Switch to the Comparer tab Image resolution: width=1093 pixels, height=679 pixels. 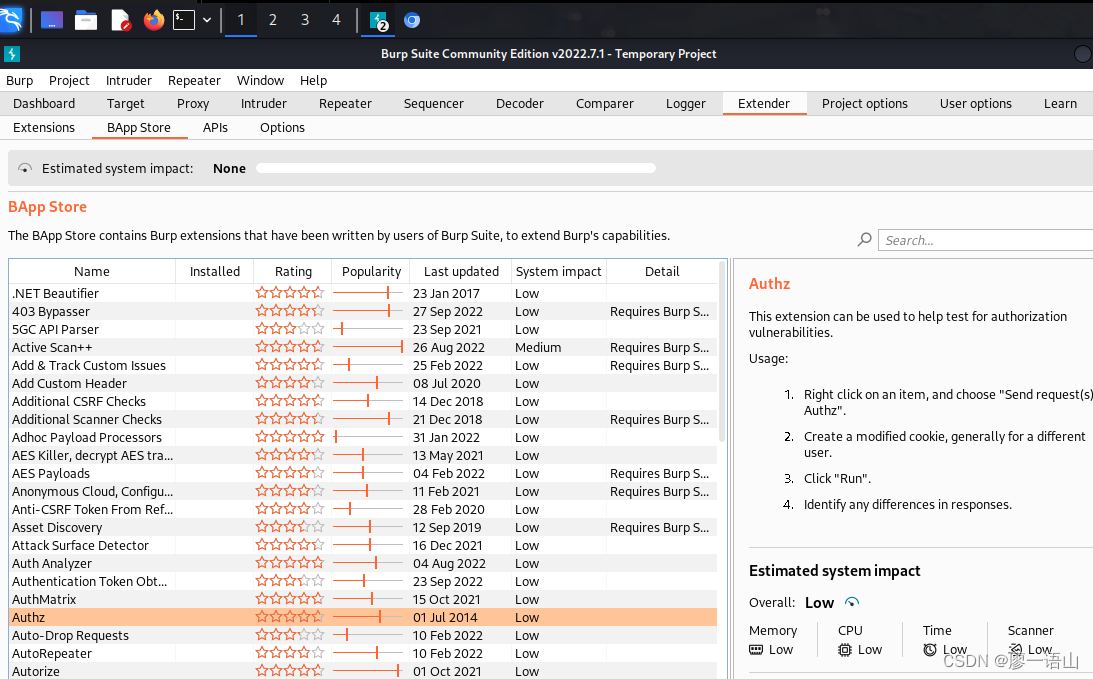[604, 103]
